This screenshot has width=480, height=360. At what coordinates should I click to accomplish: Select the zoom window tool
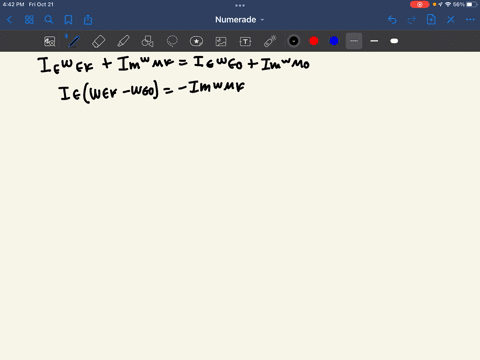50,41
